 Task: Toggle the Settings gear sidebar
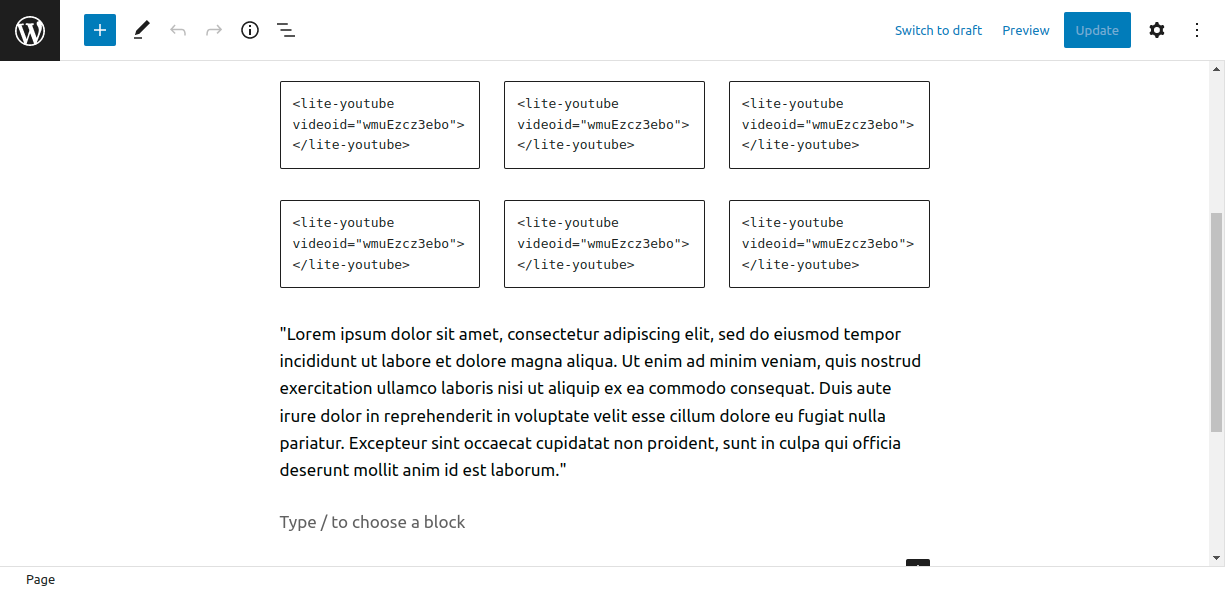[x=1157, y=30]
